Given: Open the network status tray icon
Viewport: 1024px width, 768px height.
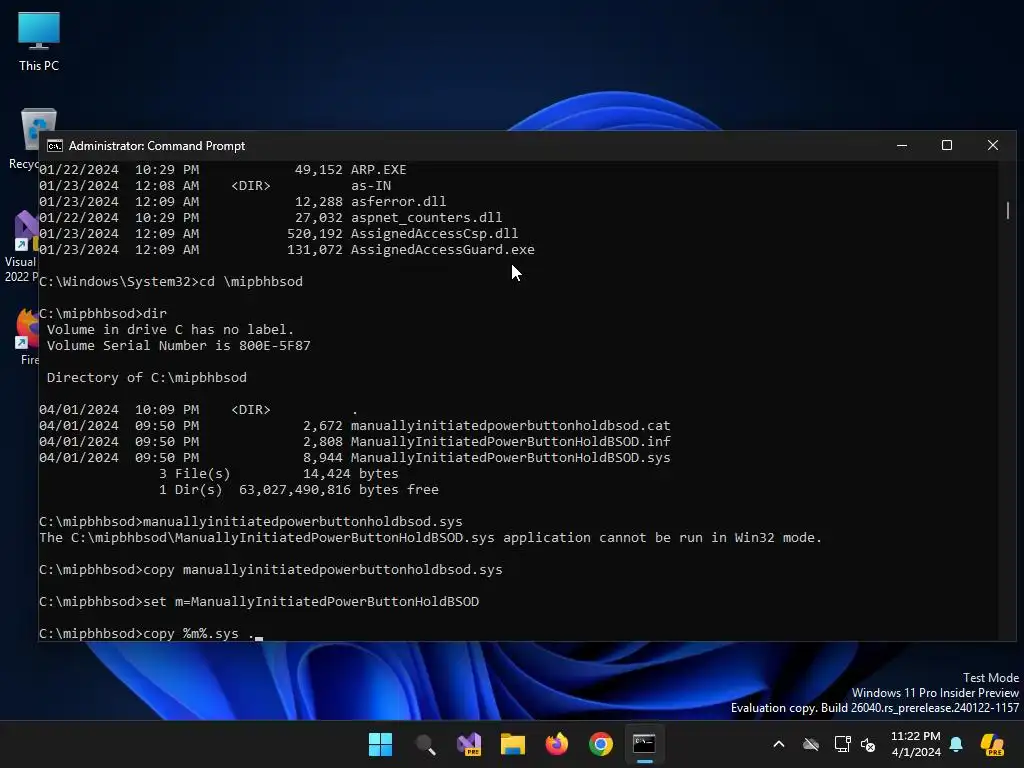Looking at the screenshot, I should pos(842,744).
